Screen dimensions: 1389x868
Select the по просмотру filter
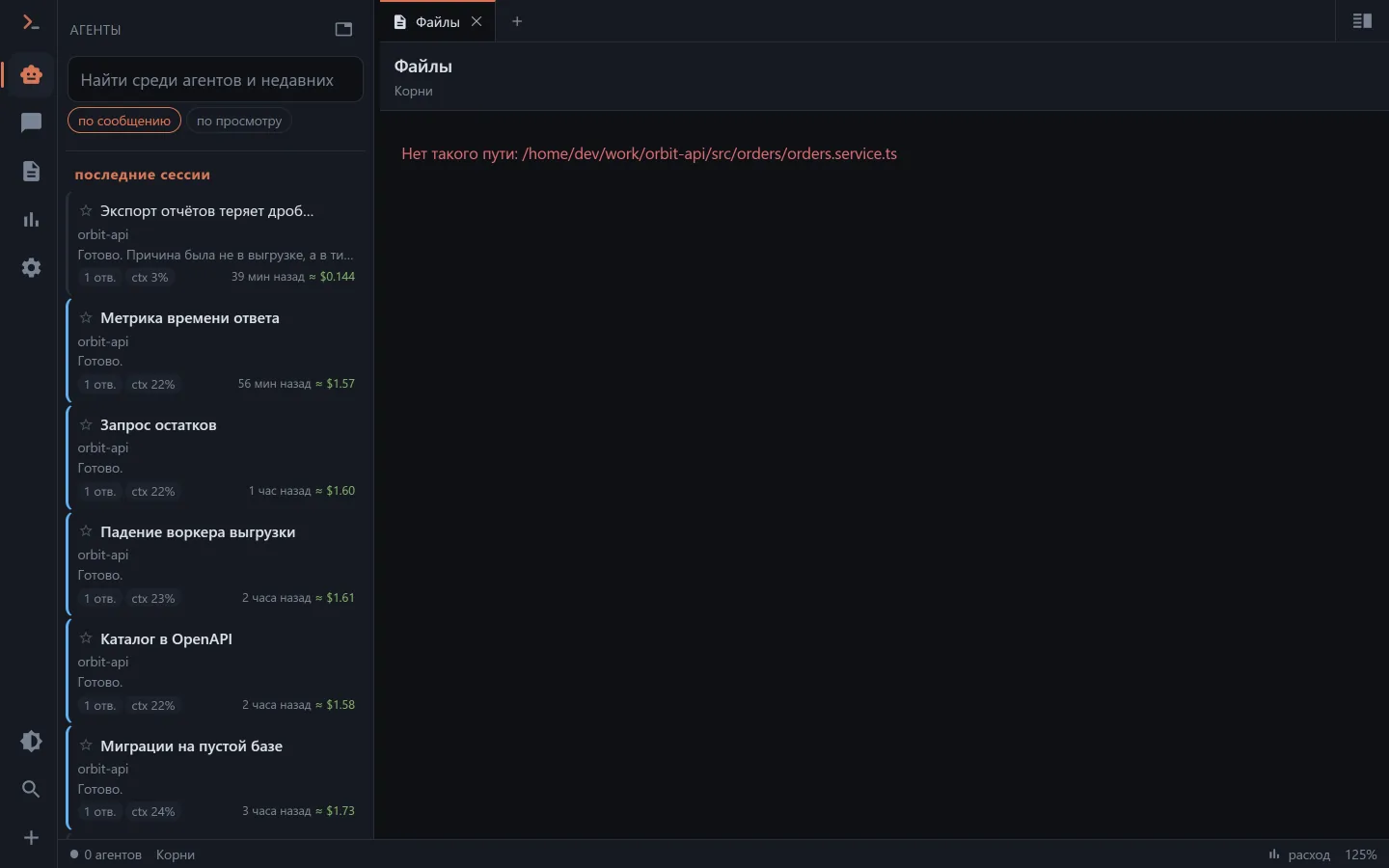coord(239,121)
